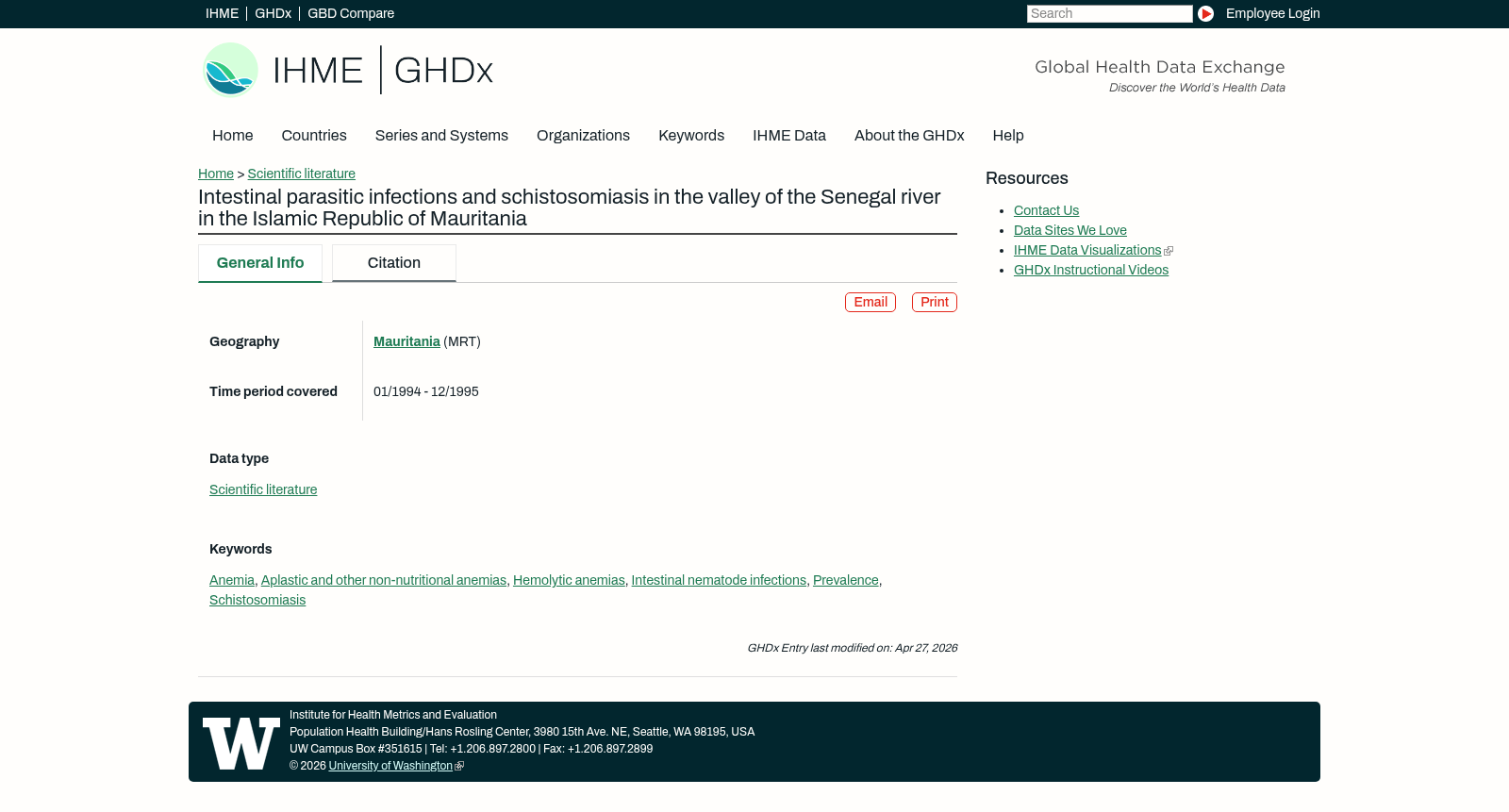Open the Keywords menu item
Image resolution: width=1509 pixels, height=812 pixels.
[x=691, y=136]
